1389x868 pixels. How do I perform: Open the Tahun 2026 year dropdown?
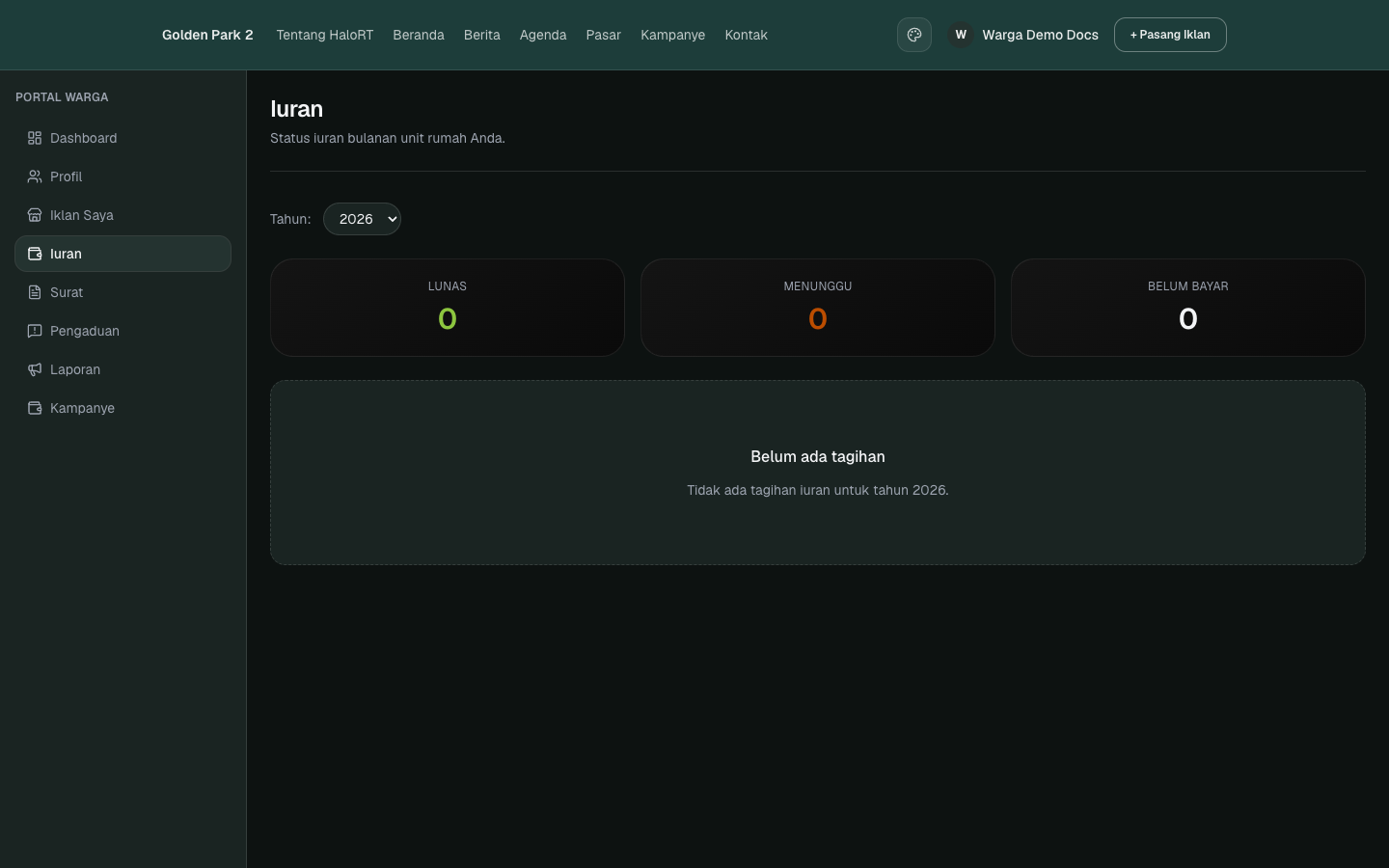[x=362, y=219]
